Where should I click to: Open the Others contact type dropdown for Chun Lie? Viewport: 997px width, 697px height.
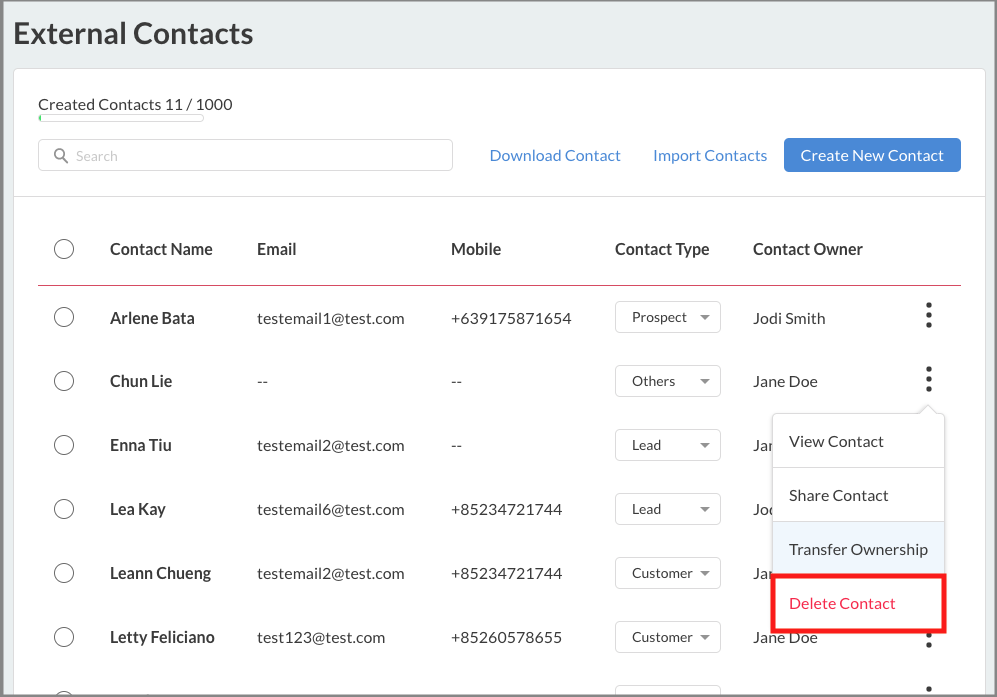point(668,381)
